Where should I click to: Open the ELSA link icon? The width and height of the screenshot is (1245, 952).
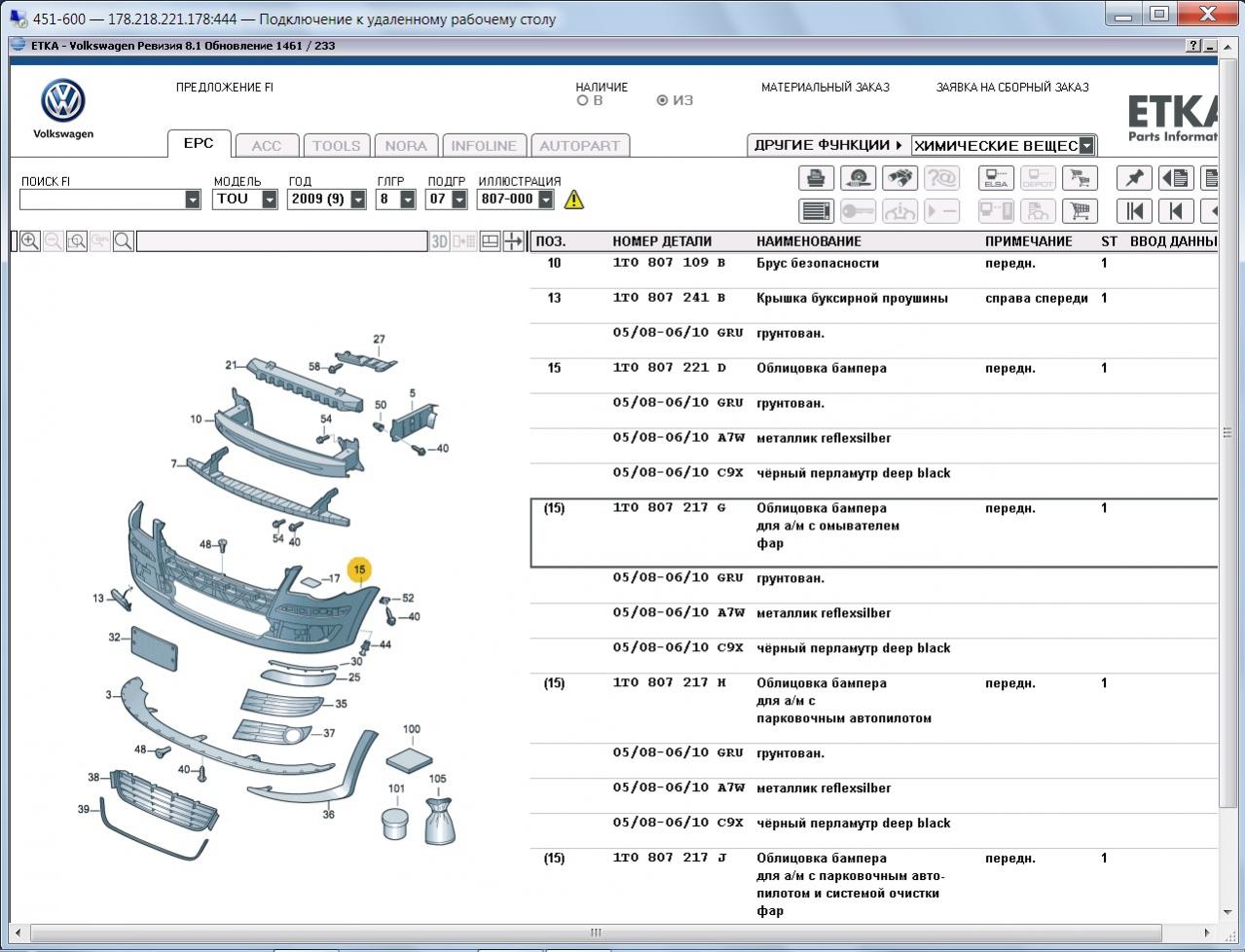pyautogui.click(x=996, y=178)
